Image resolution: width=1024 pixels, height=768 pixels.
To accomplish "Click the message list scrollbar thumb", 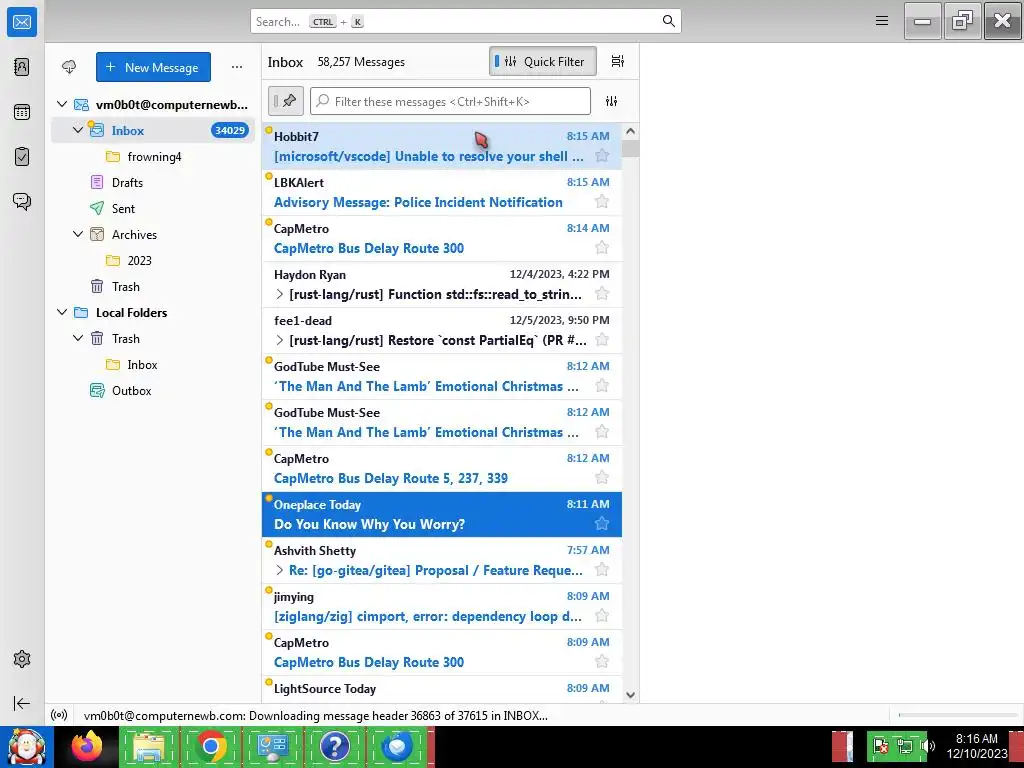I will tap(630, 148).
